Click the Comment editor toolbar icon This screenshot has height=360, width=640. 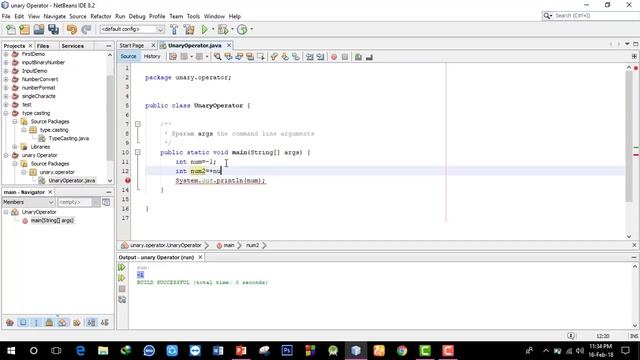(x=358, y=57)
